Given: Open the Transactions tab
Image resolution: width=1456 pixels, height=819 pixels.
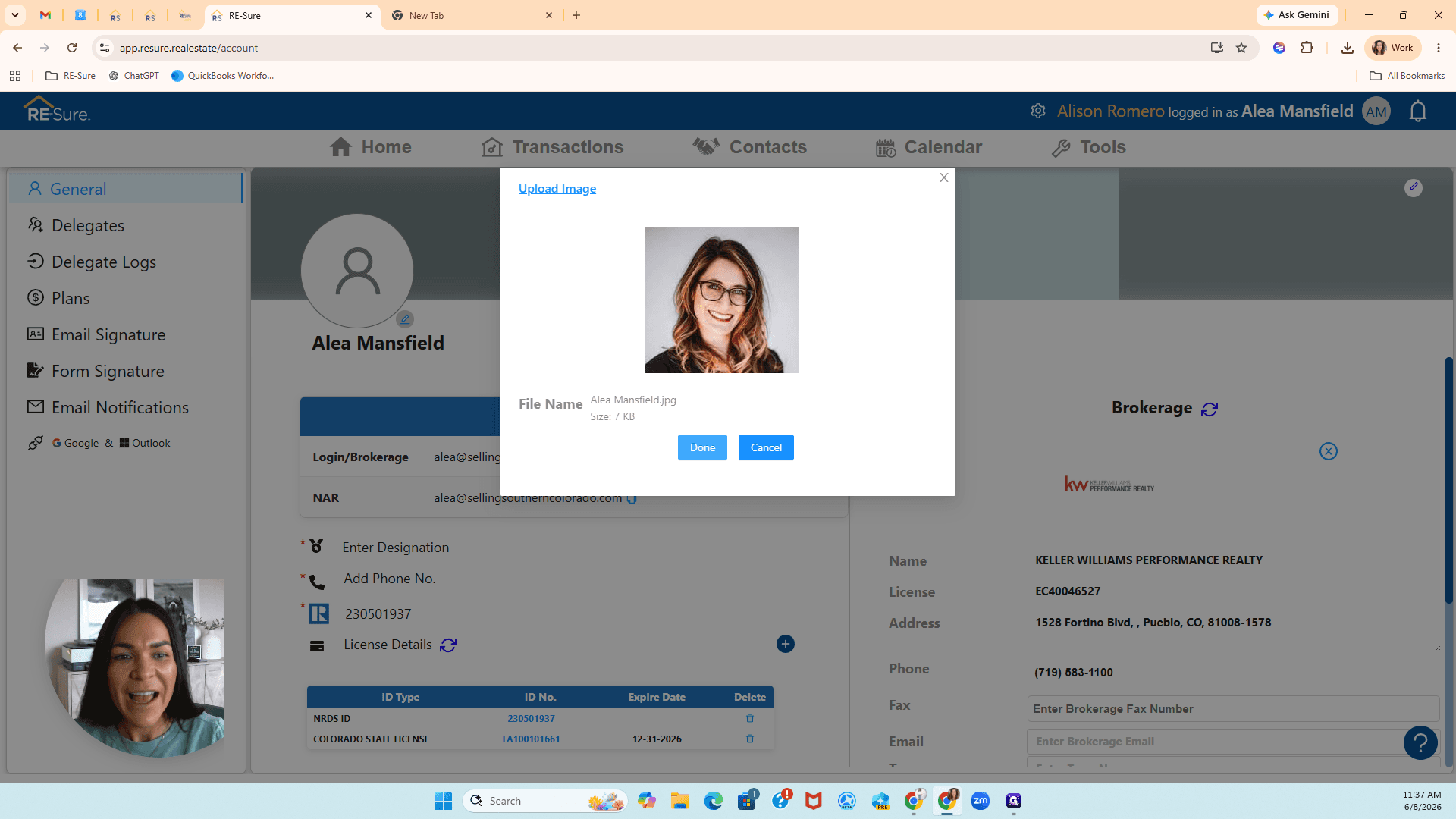Looking at the screenshot, I should click(553, 147).
